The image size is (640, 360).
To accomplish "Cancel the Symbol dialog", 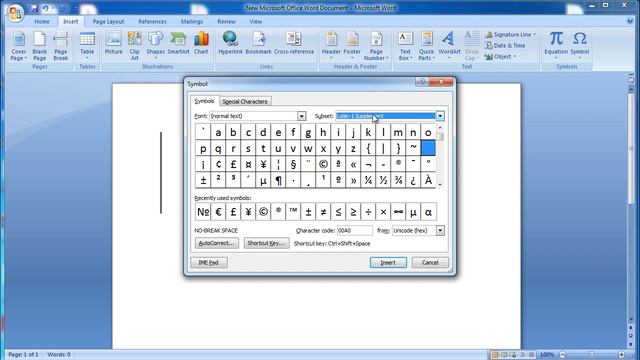I will [x=430, y=262].
